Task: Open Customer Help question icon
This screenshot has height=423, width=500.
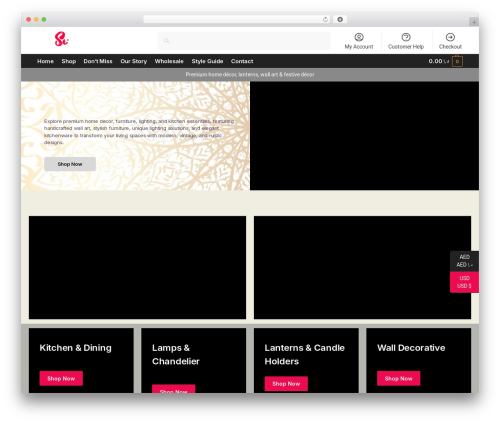Action: (x=406, y=37)
